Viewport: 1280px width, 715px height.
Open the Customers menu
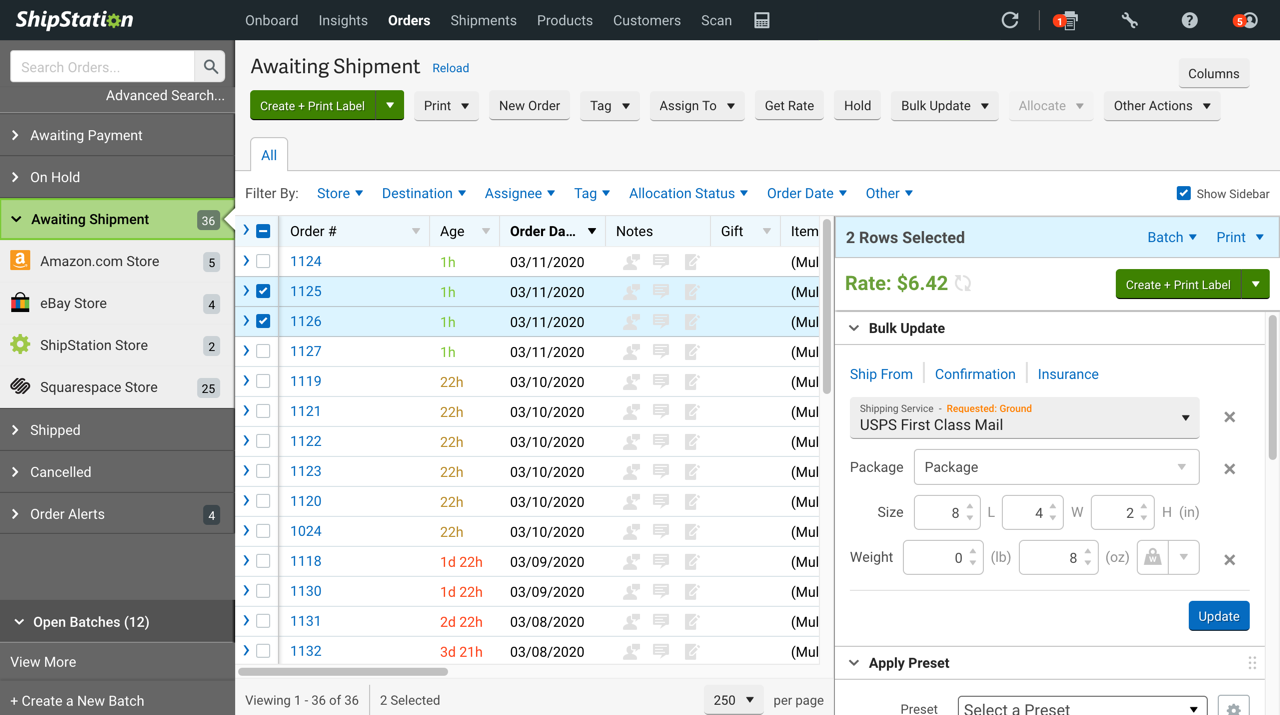[646, 20]
